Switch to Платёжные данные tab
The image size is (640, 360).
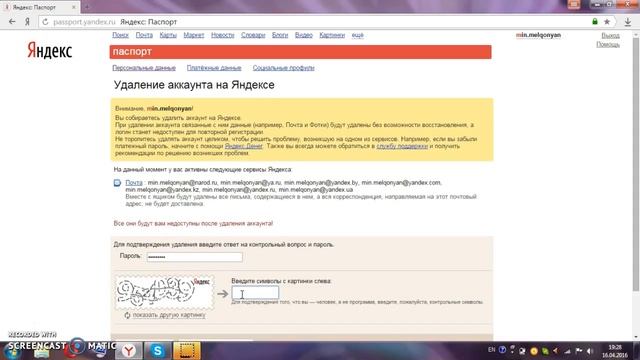[x=214, y=68]
